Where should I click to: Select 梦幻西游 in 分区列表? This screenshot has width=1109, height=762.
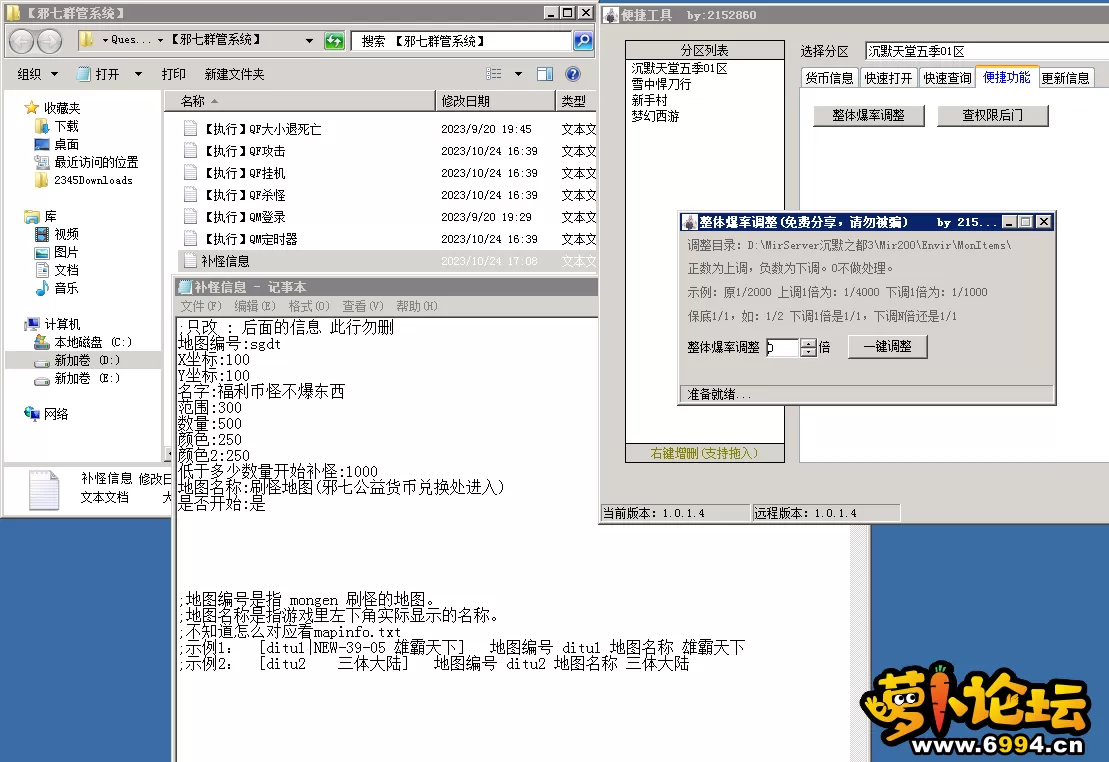pyautogui.click(x=656, y=116)
